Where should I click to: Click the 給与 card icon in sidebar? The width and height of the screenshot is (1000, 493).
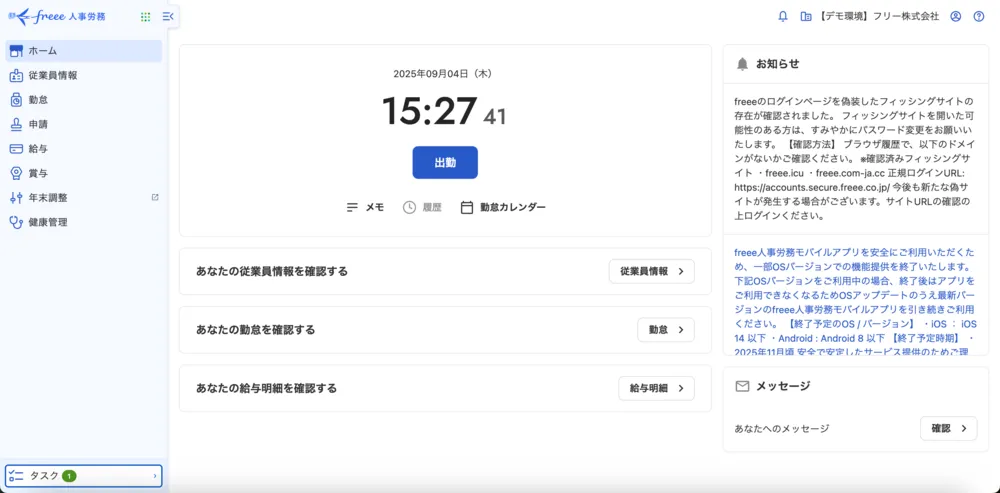point(17,149)
